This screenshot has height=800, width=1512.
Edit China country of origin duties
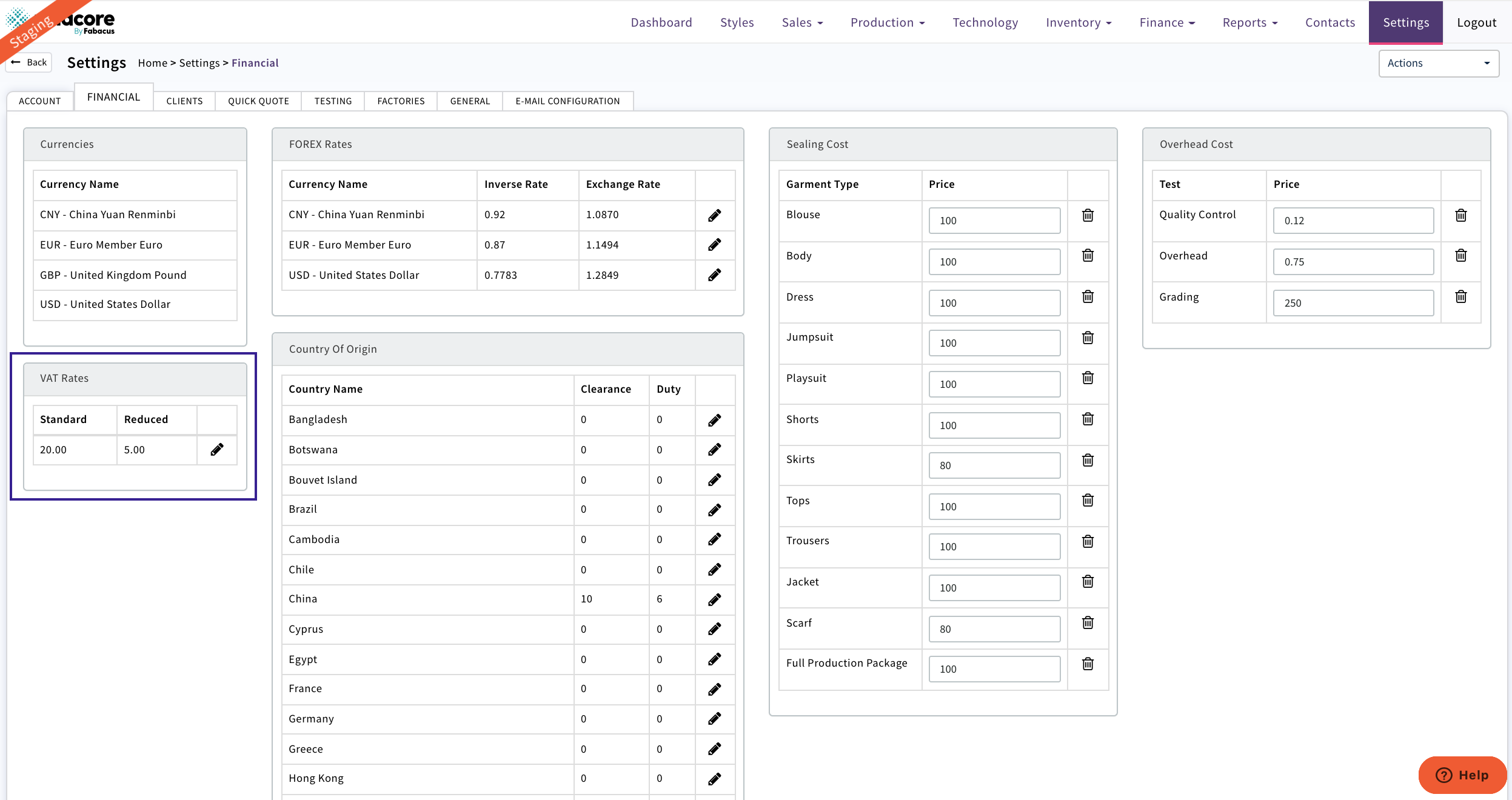coord(714,599)
